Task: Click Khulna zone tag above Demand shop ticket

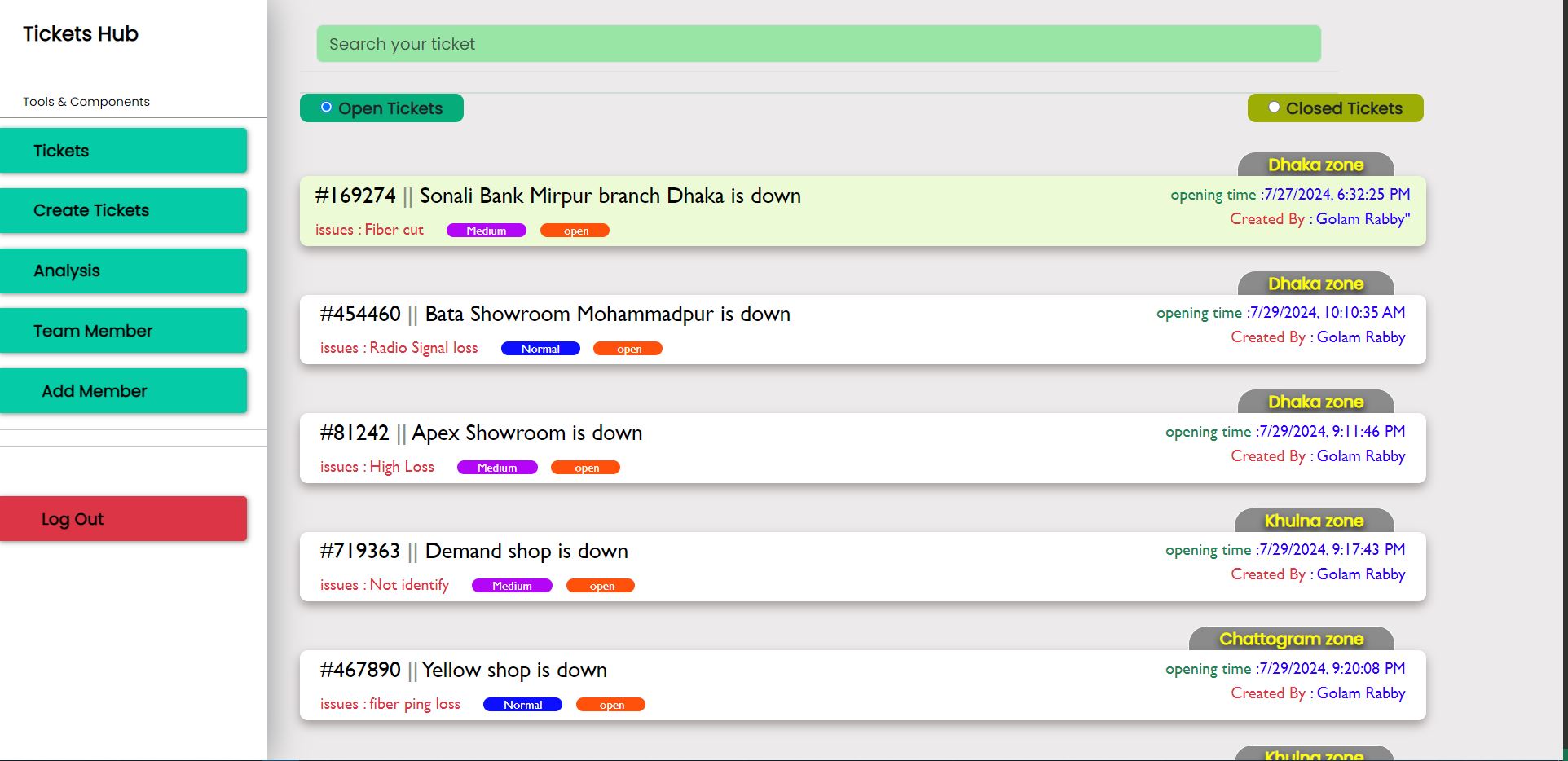Action: pyautogui.click(x=1314, y=521)
